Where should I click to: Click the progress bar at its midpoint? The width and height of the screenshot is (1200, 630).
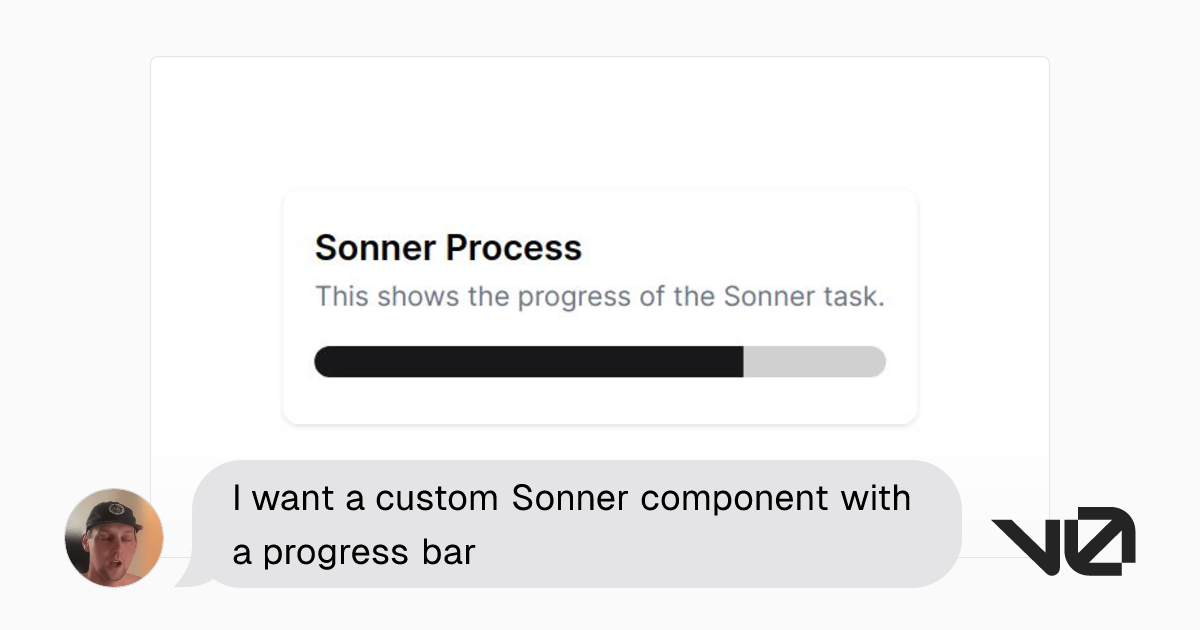(x=600, y=361)
